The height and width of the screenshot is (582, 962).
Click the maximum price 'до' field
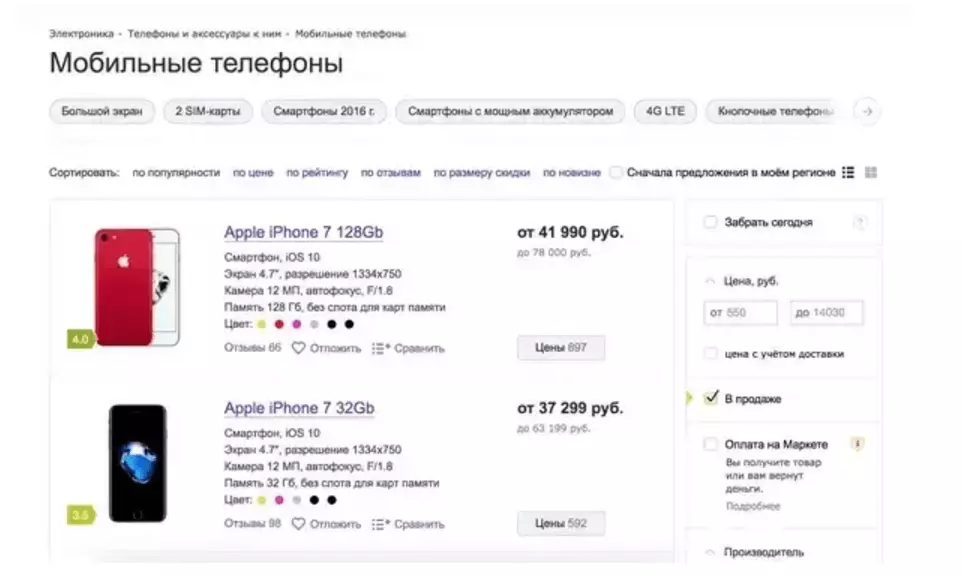coord(826,312)
